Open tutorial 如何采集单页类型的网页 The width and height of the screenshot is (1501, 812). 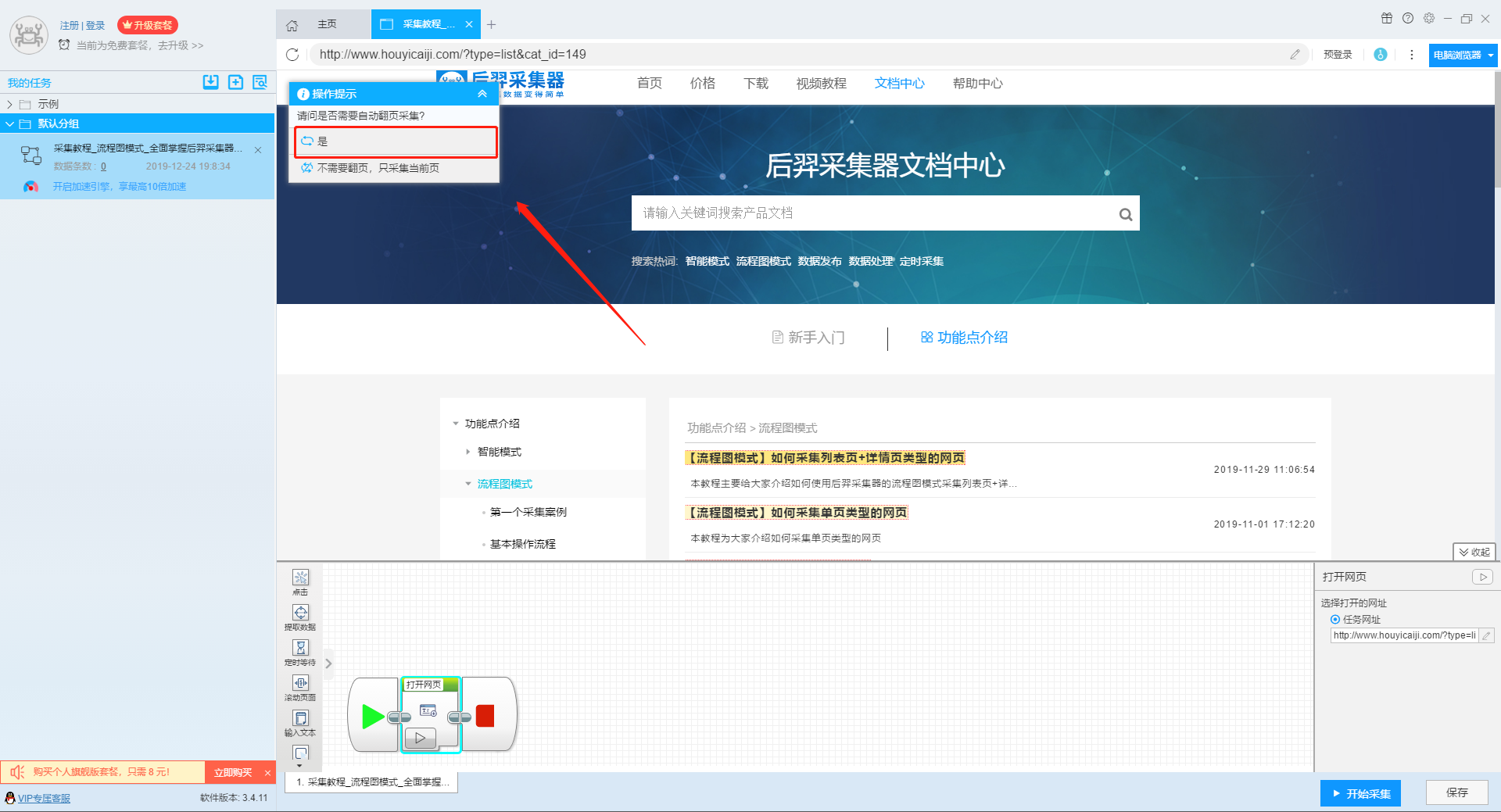(797, 513)
